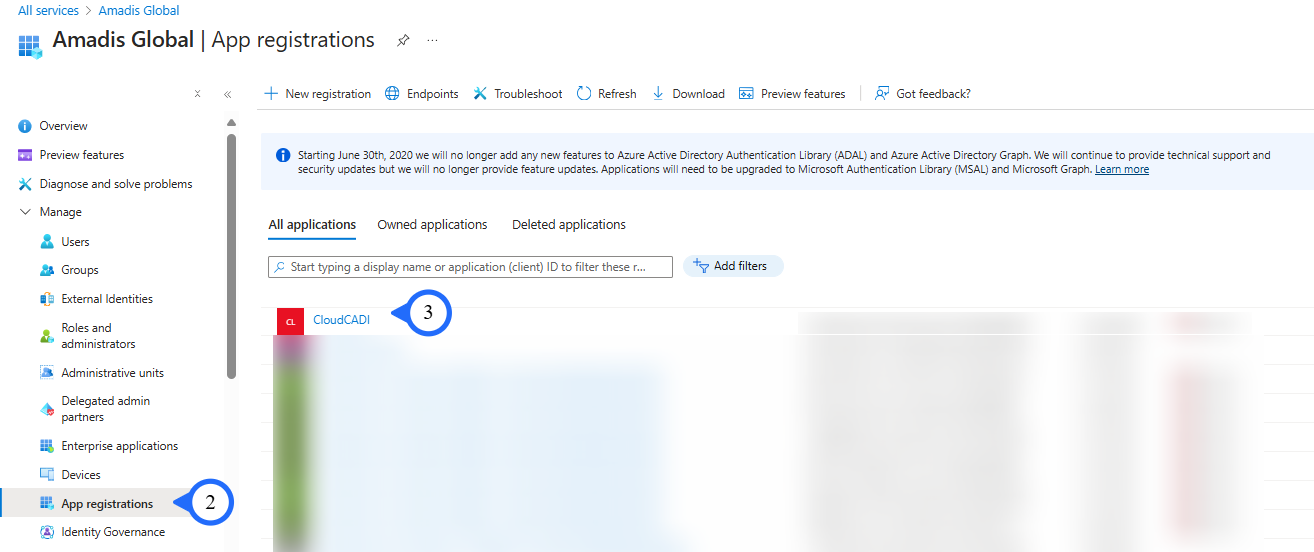Select Roles and administrators in sidebar

point(98,336)
